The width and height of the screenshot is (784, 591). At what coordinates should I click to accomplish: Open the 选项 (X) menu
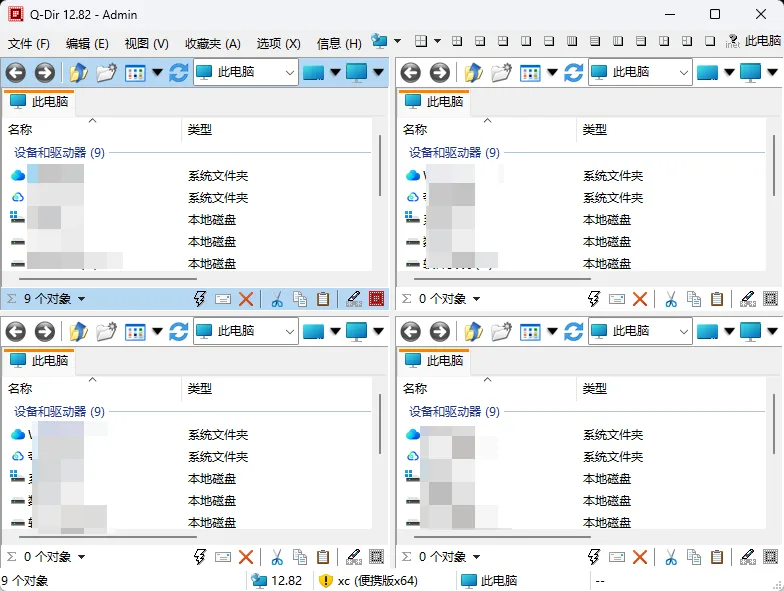tap(278, 44)
